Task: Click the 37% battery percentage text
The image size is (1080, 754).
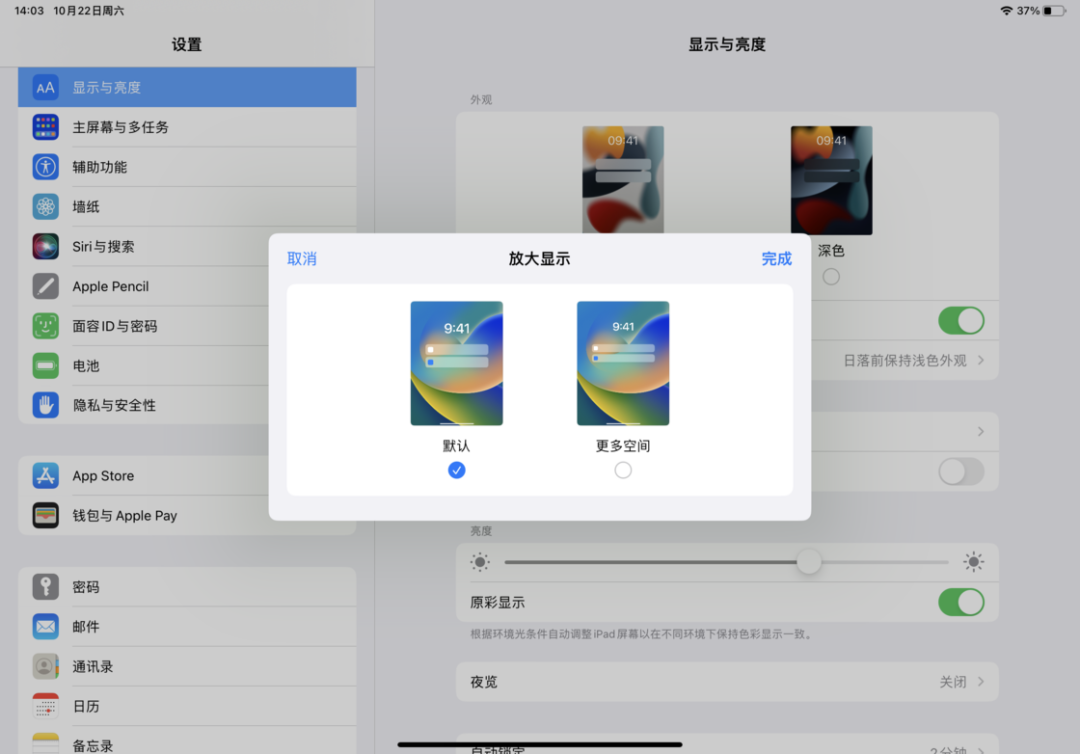Action: (1028, 11)
